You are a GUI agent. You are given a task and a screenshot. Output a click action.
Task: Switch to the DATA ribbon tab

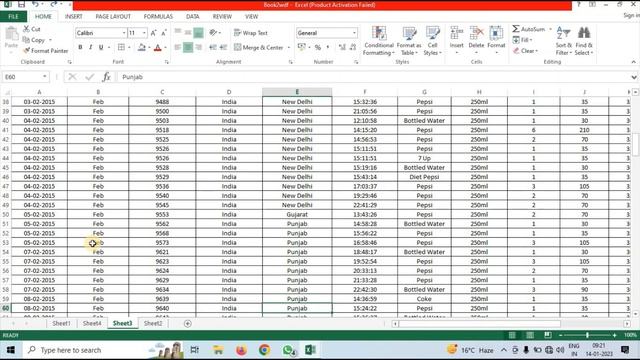click(193, 16)
